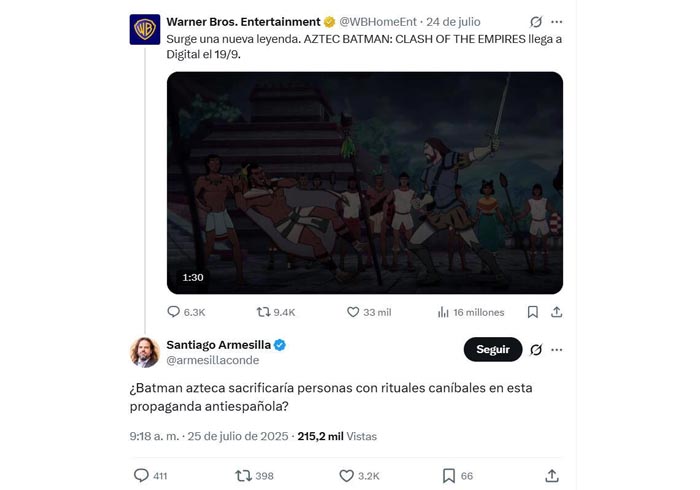Open Warner Bros. Entertainment profile avatar

pos(145,29)
